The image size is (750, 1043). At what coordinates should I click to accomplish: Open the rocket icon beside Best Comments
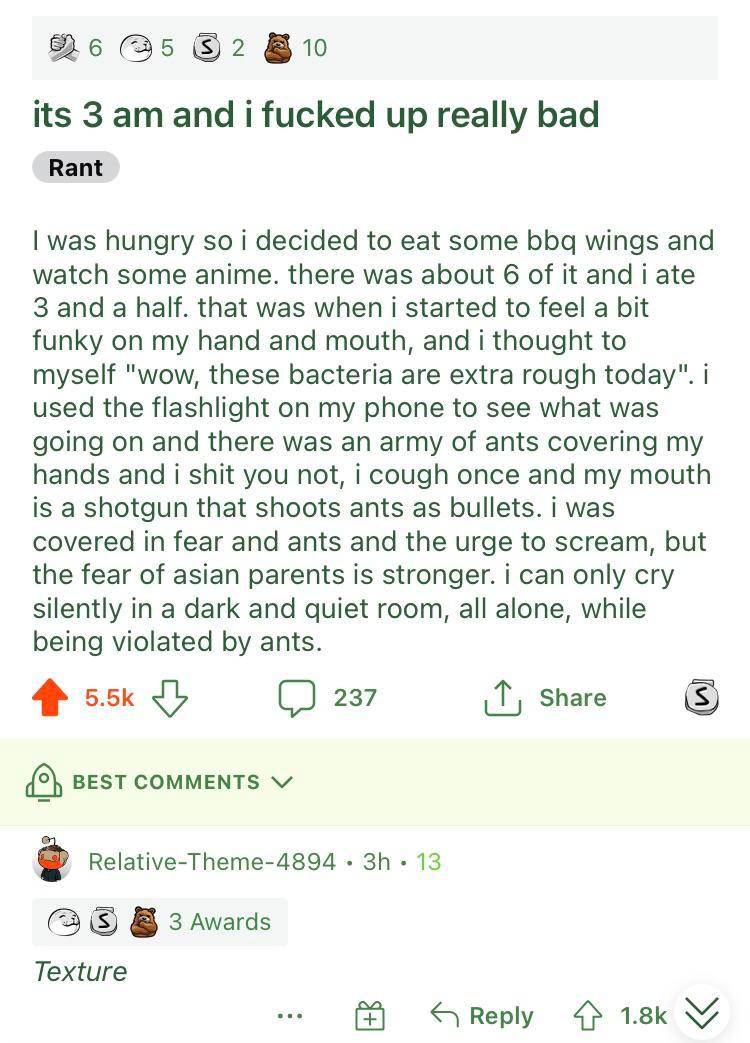click(x=43, y=782)
